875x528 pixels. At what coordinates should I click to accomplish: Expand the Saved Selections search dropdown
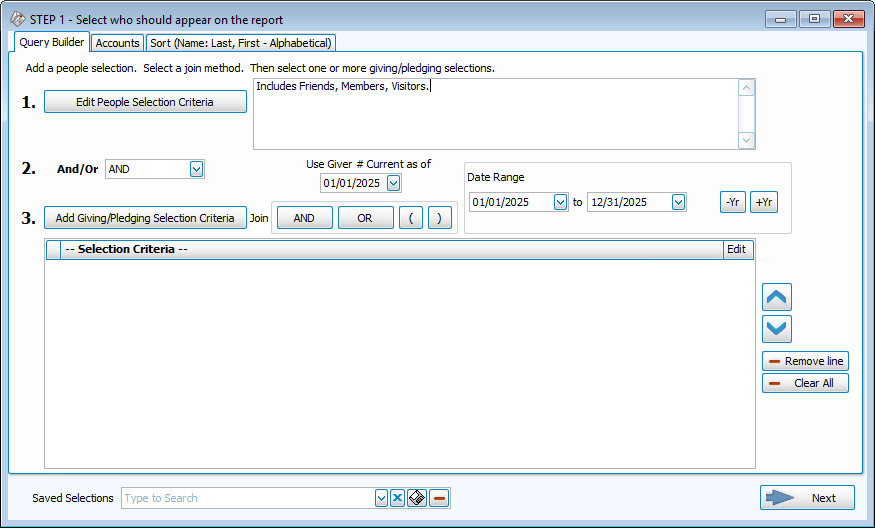381,498
